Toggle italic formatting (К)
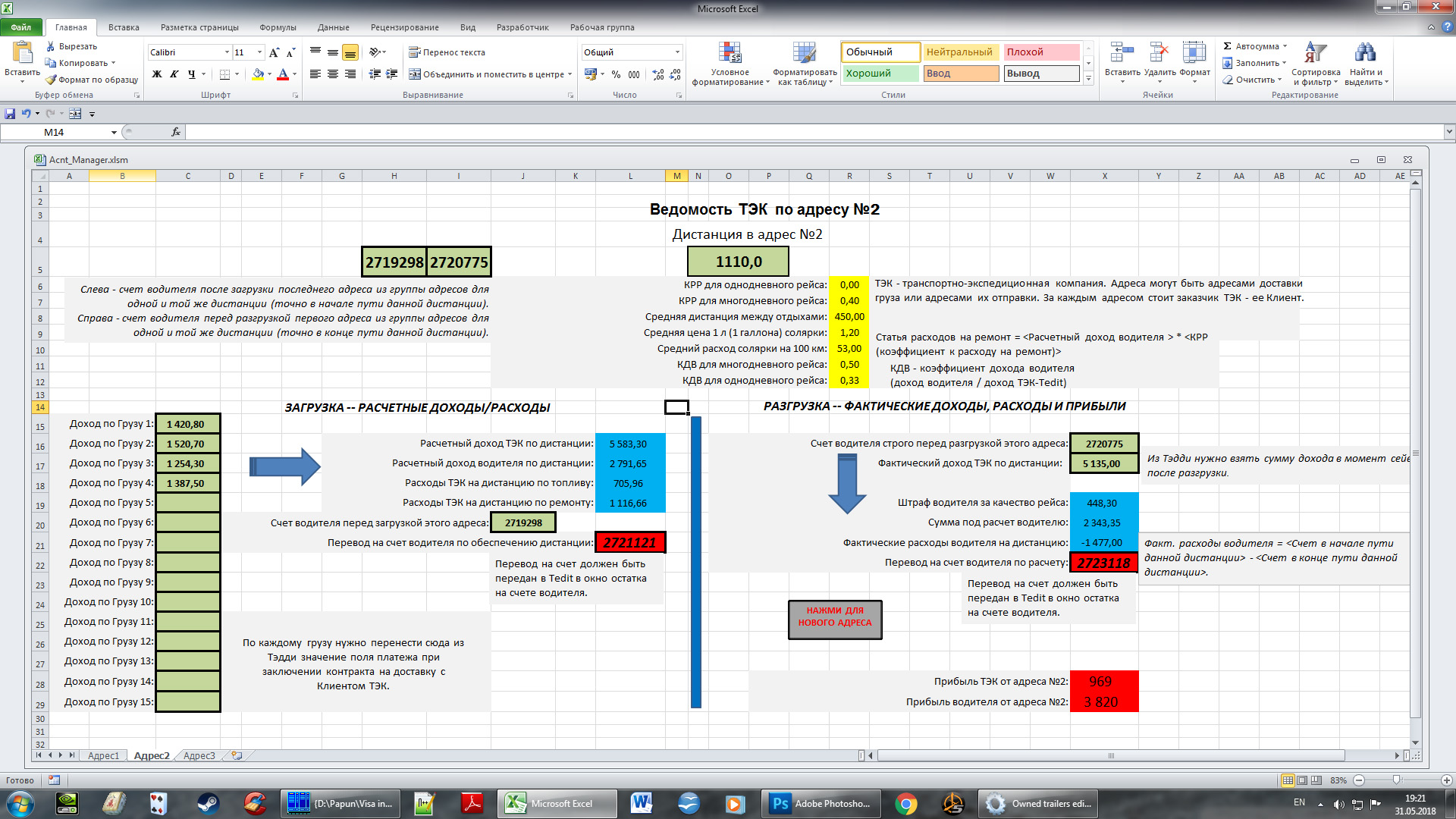 (x=174, y=74)
